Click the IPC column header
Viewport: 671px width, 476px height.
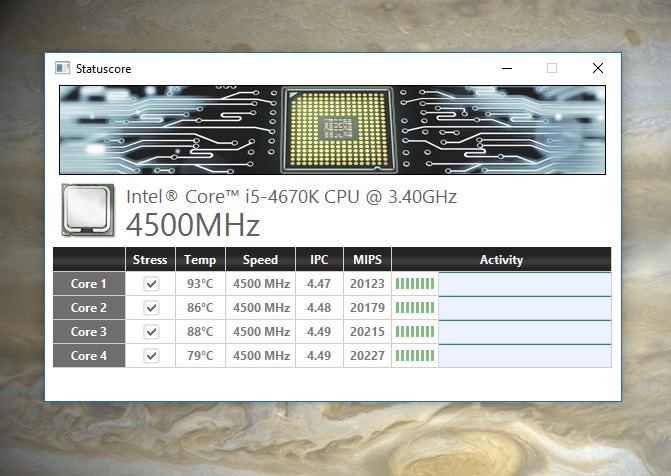click(x=319, y=259)
